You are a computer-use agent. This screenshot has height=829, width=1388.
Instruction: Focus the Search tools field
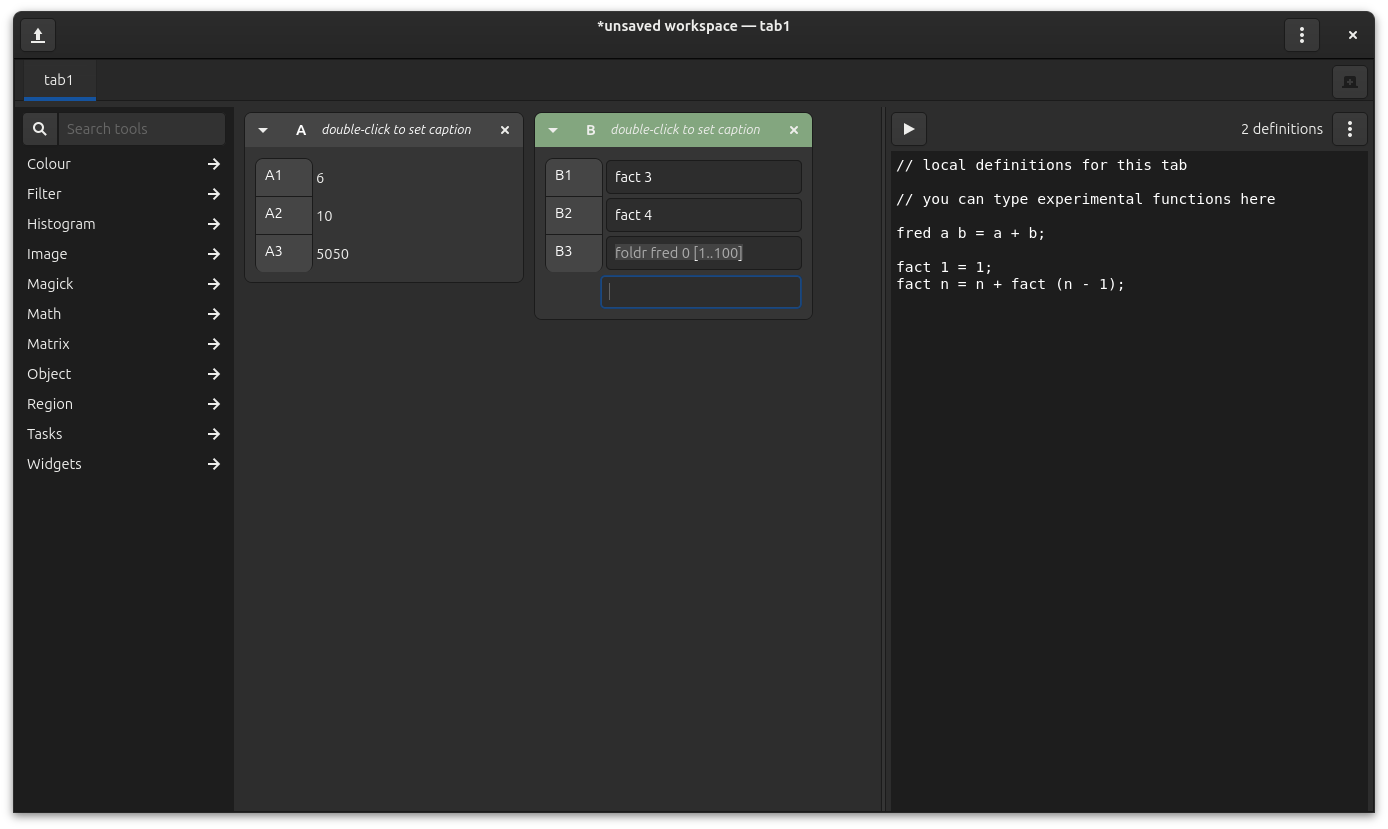(x=141, y=129)
